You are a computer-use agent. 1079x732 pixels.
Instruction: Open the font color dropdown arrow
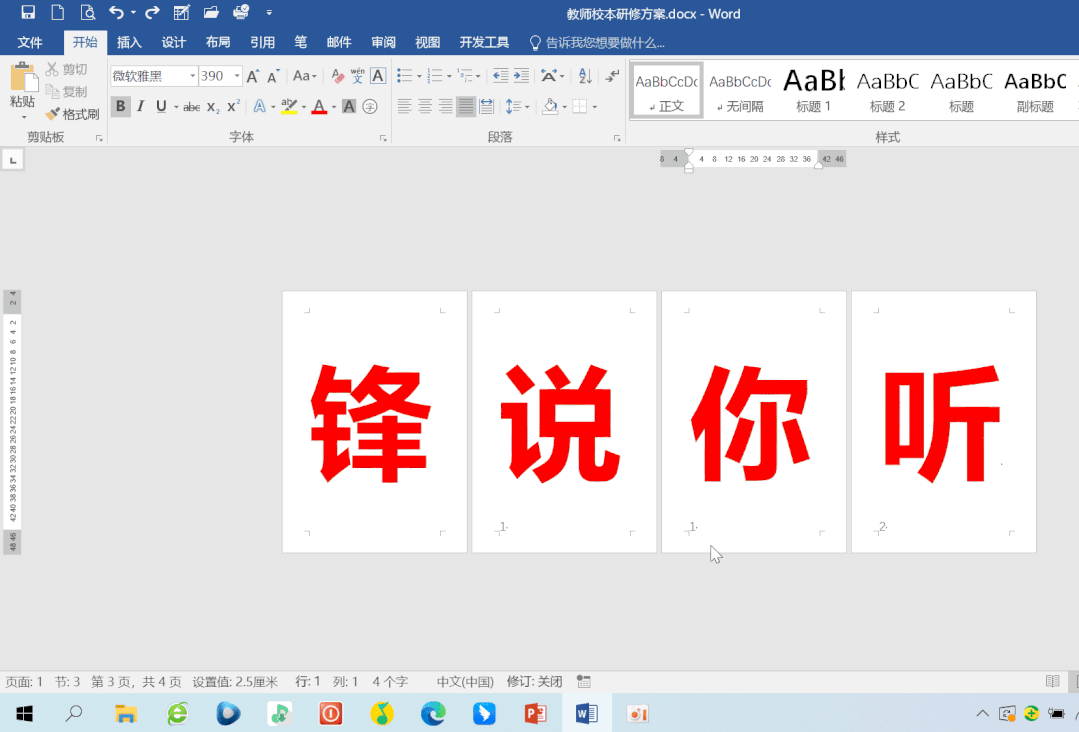333,106
